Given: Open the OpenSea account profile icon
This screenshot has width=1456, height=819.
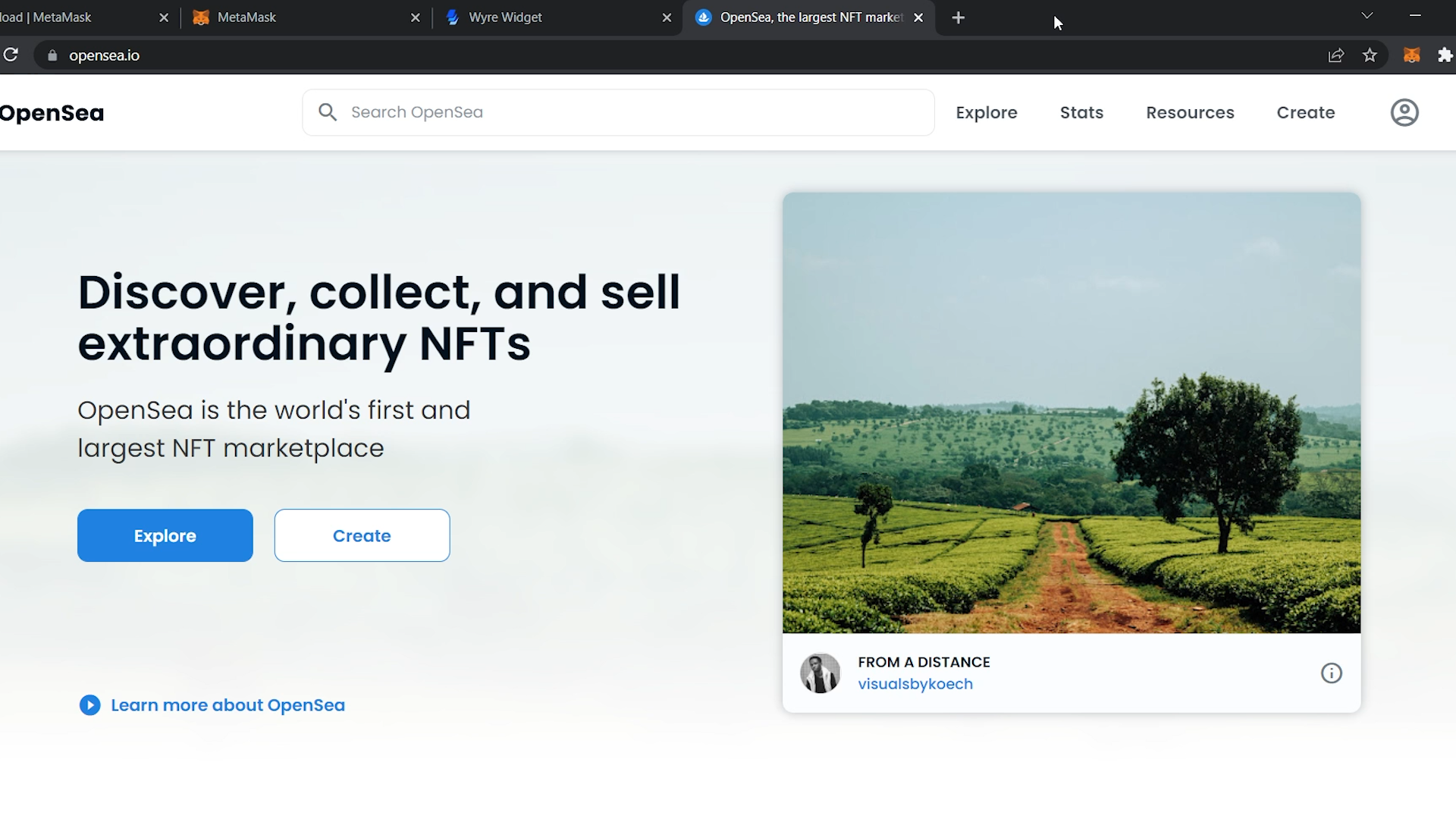Looking at the screenshot, I should point(1404,112).
